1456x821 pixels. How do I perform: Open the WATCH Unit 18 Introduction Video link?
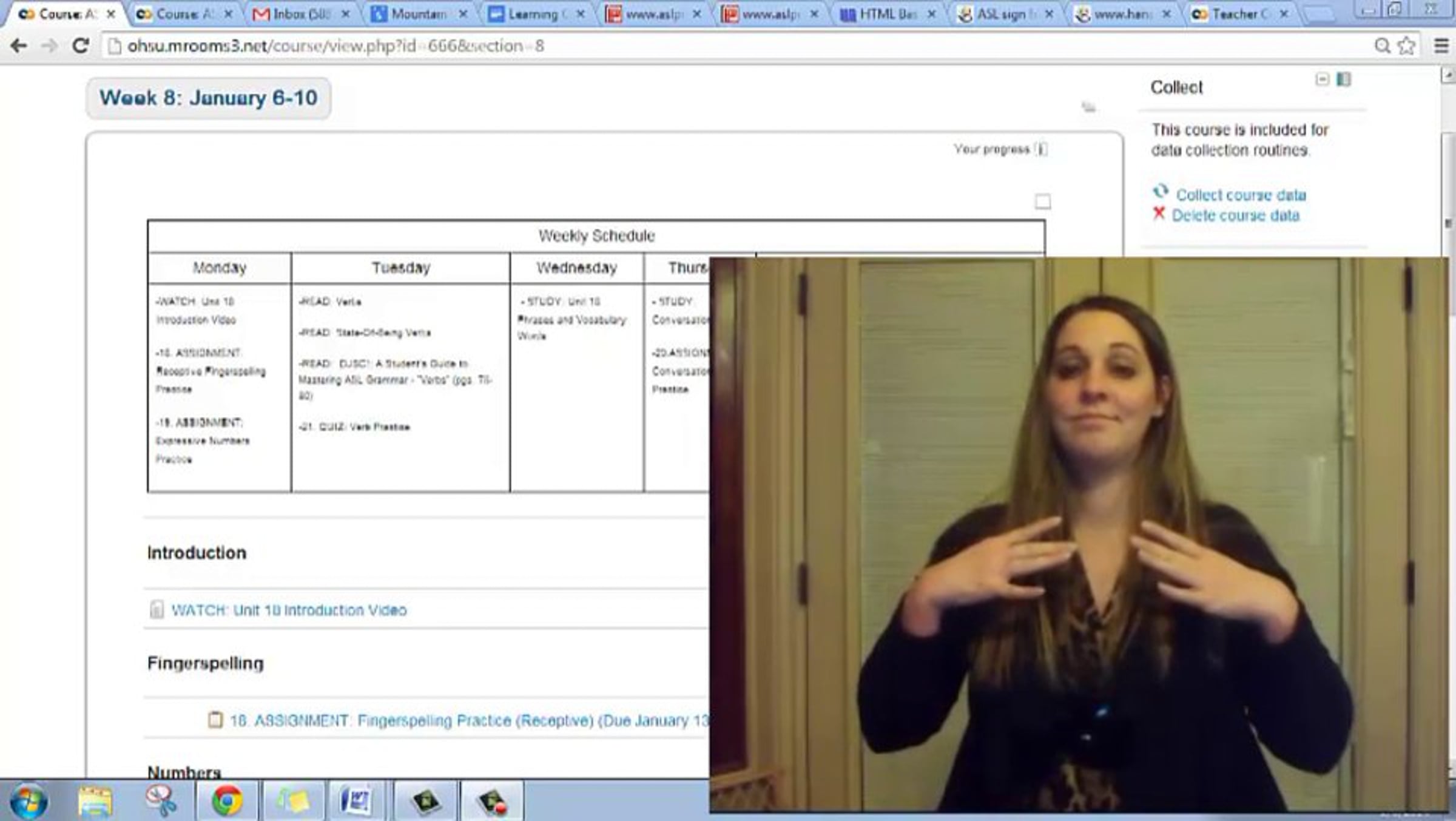(288, 610)
